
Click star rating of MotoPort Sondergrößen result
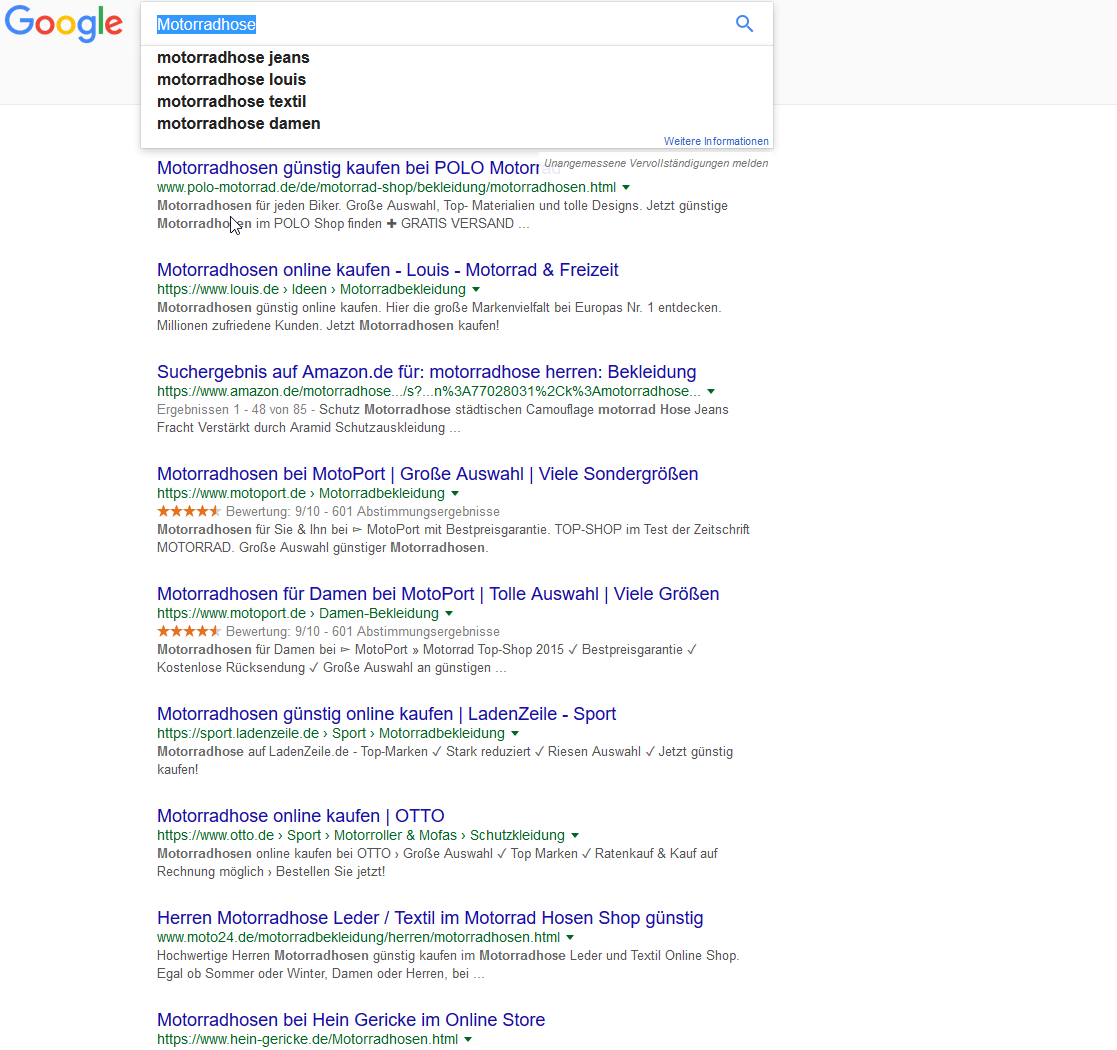189,511
